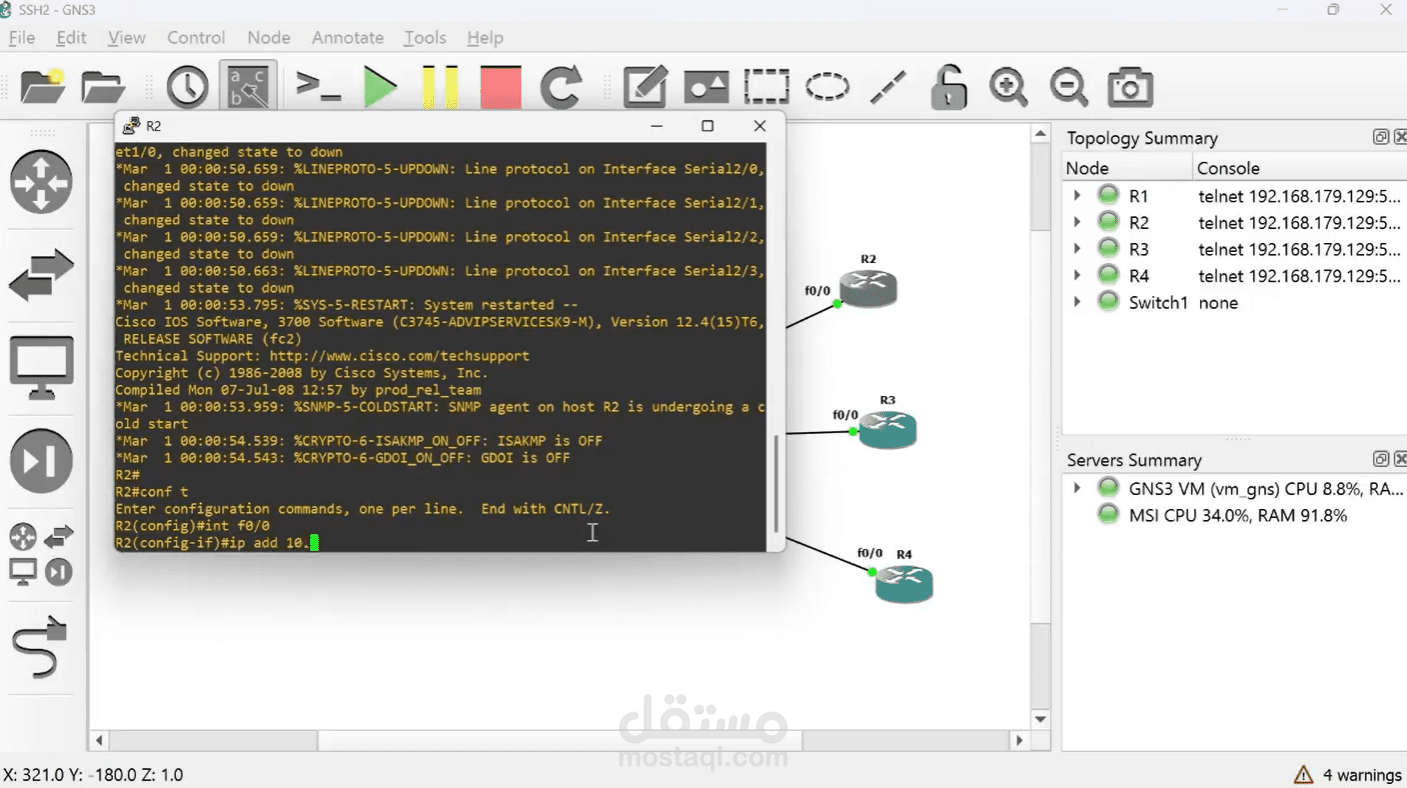The image size is (1407, 788).
Task: Reload all nodes icon
Action: [x=561, y=88]
